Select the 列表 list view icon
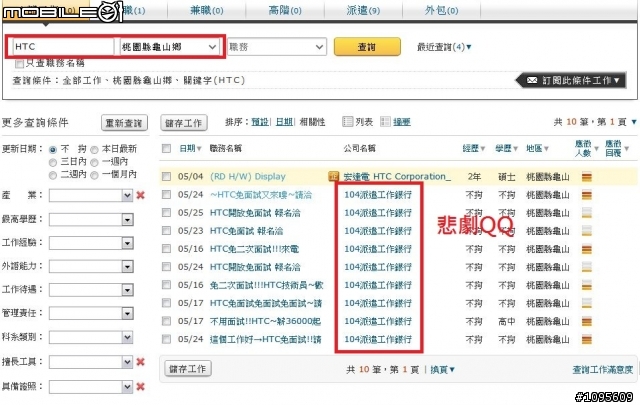 [347, 122]
